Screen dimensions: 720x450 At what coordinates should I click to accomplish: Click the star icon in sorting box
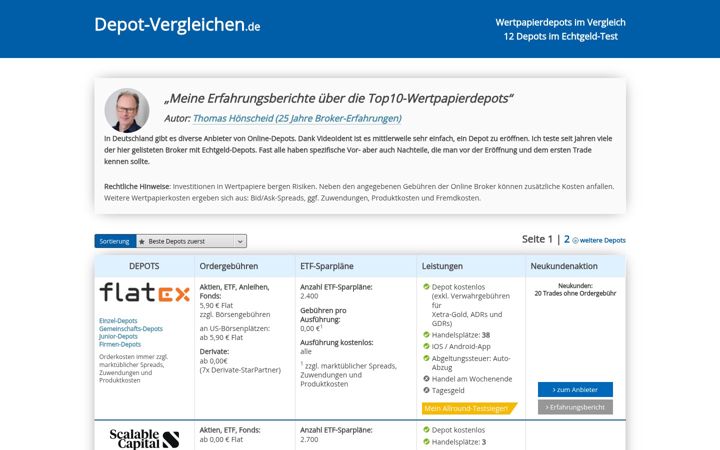point(142,242)
